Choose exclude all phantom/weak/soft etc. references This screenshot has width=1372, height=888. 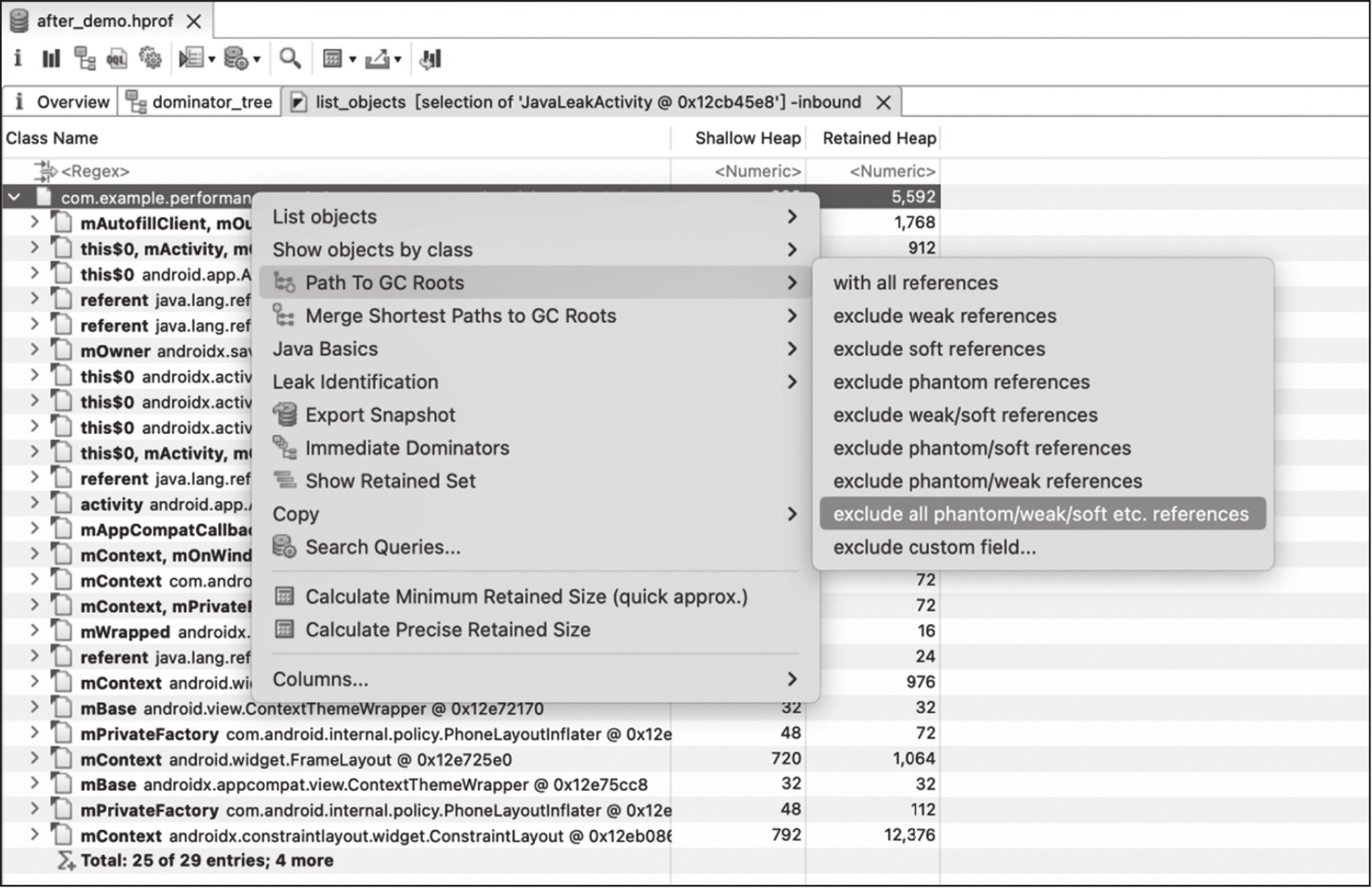click(1043, 514)
